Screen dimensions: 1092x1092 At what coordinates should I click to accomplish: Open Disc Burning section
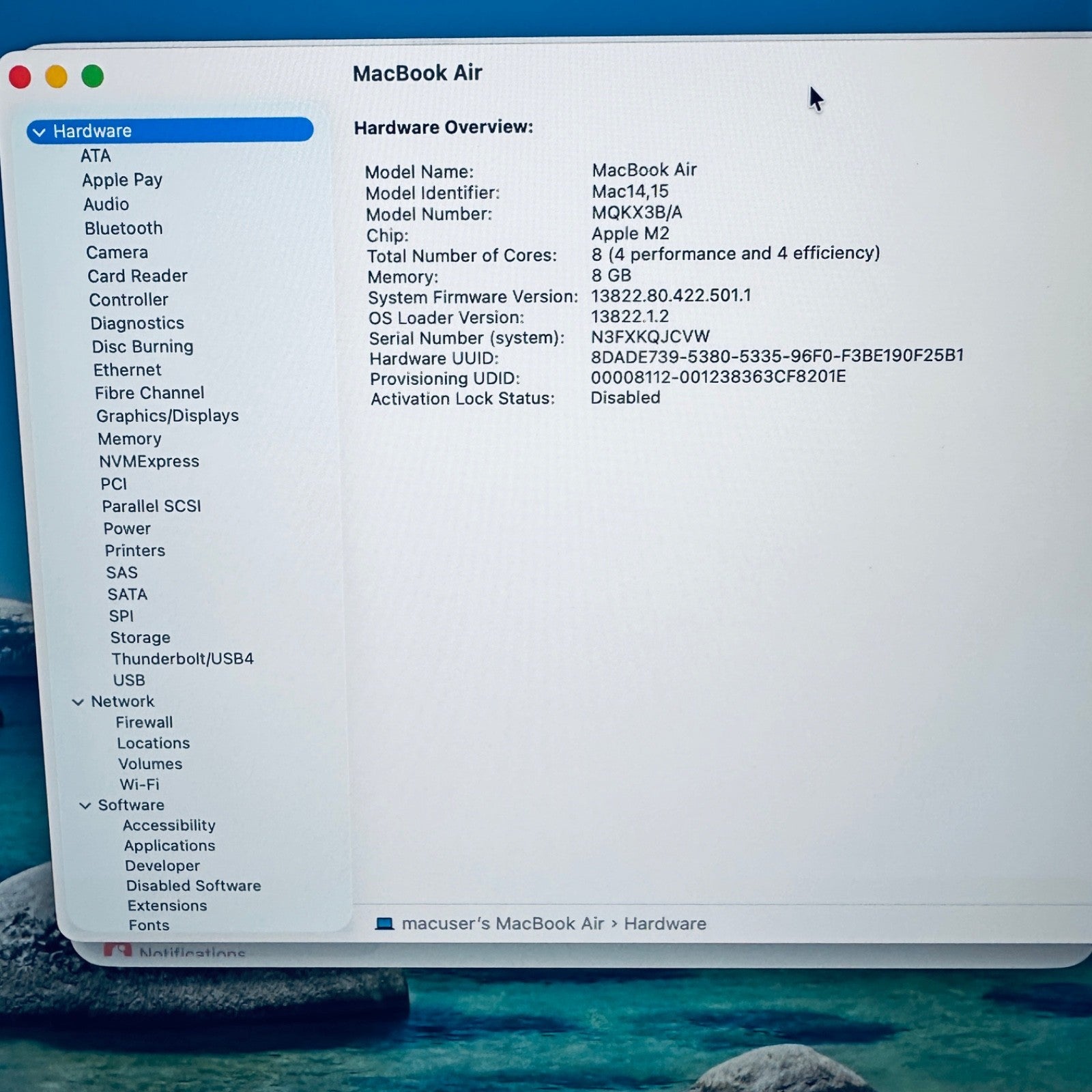pos(143,347)
